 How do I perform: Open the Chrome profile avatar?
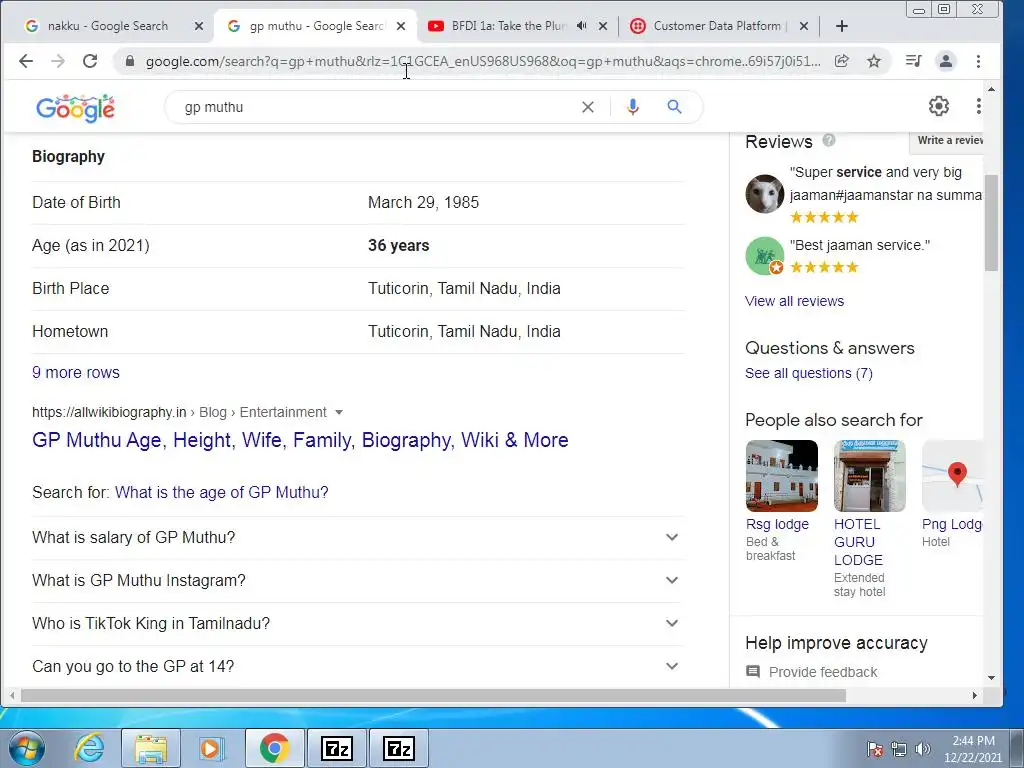(945, 61)
